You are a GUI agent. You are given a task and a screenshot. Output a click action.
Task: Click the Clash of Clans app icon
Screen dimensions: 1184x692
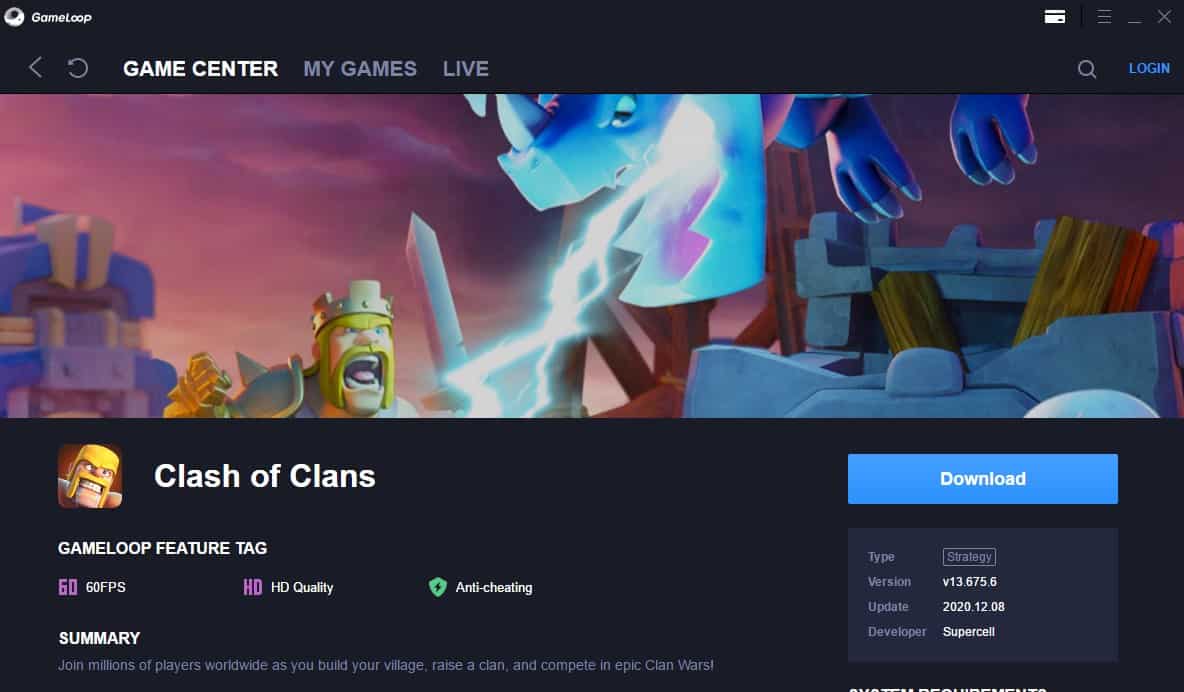coord(90,476)
